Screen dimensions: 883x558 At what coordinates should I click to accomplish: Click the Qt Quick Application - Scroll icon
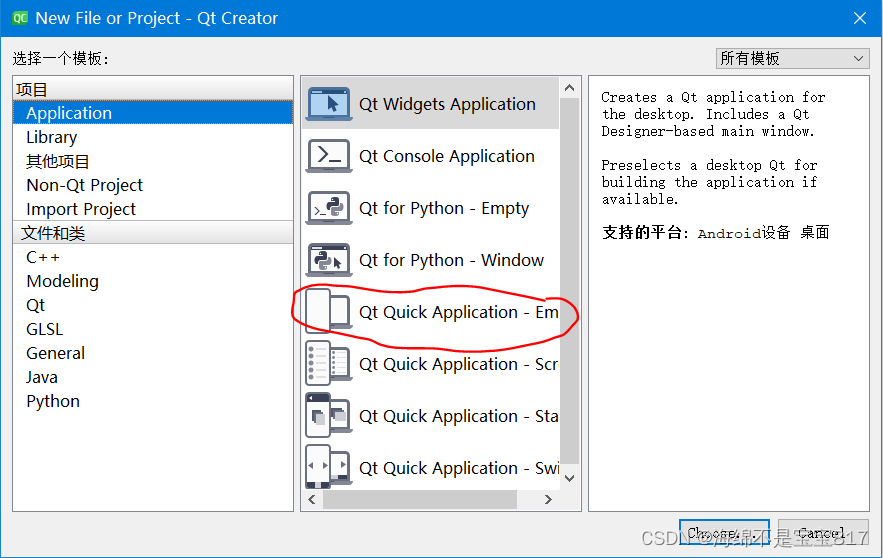(x=329, y=364)
